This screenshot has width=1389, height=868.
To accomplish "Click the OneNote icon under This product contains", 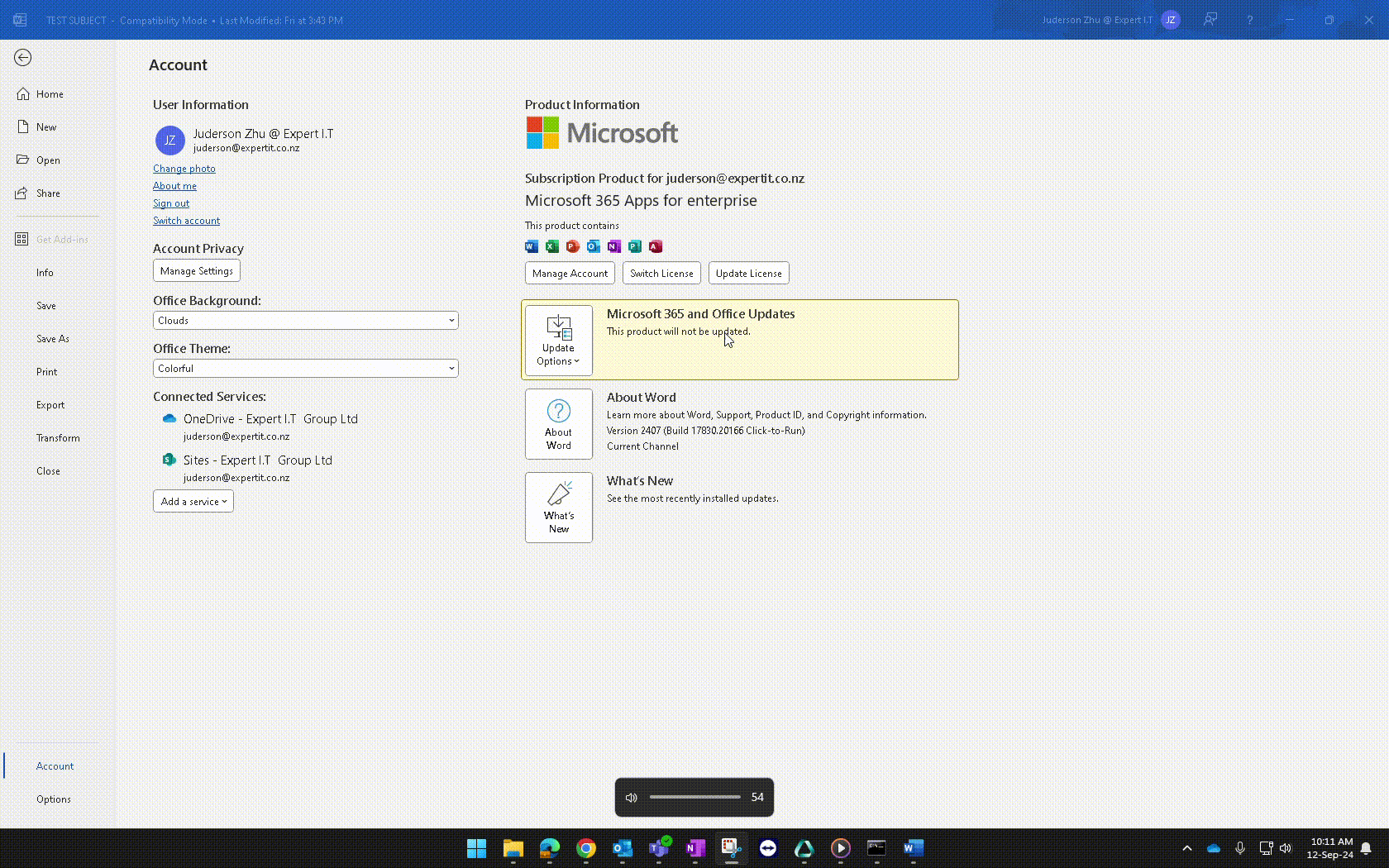I will [614, 246].
